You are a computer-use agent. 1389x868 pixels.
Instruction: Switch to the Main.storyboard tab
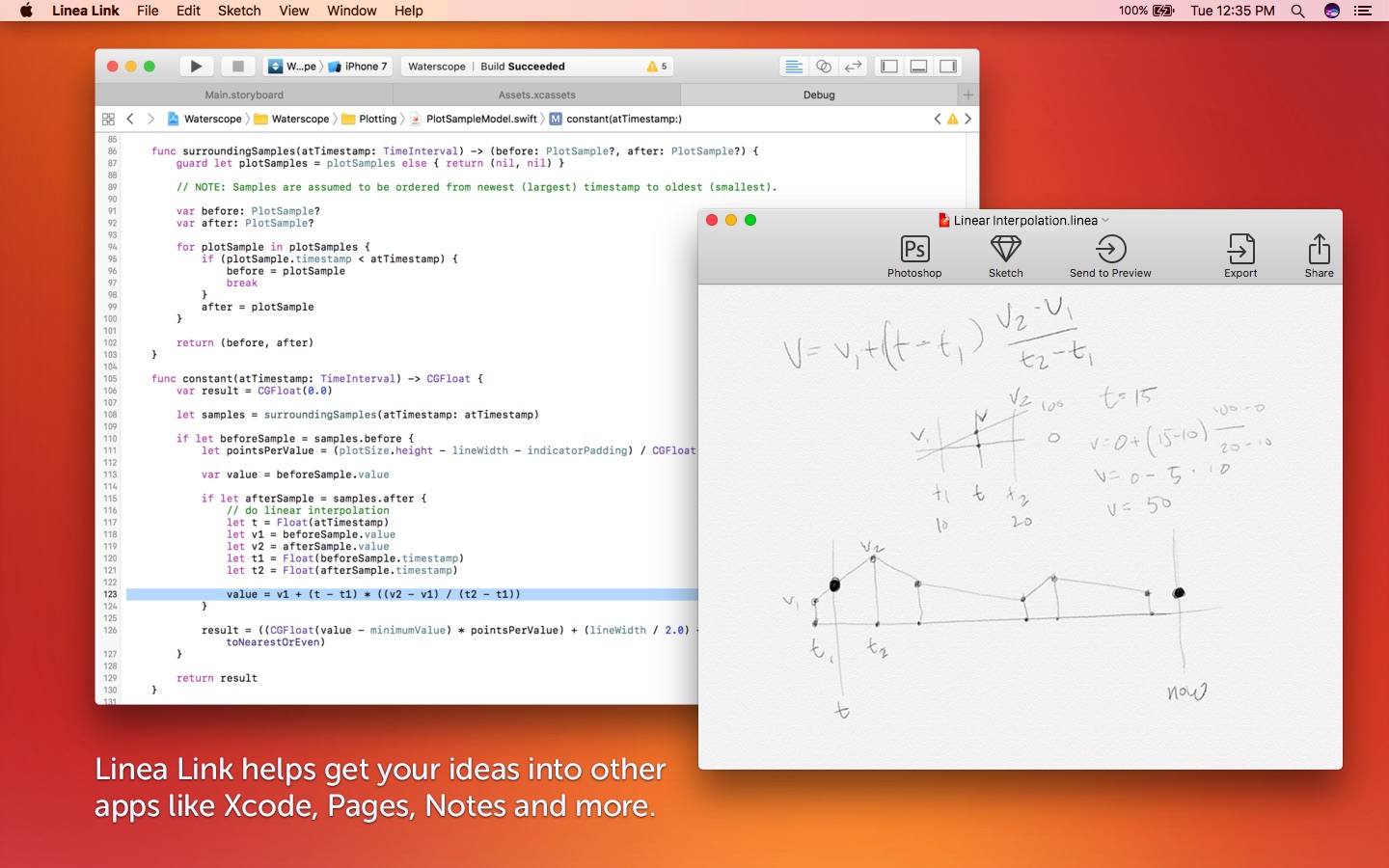(x=244, y=95)
